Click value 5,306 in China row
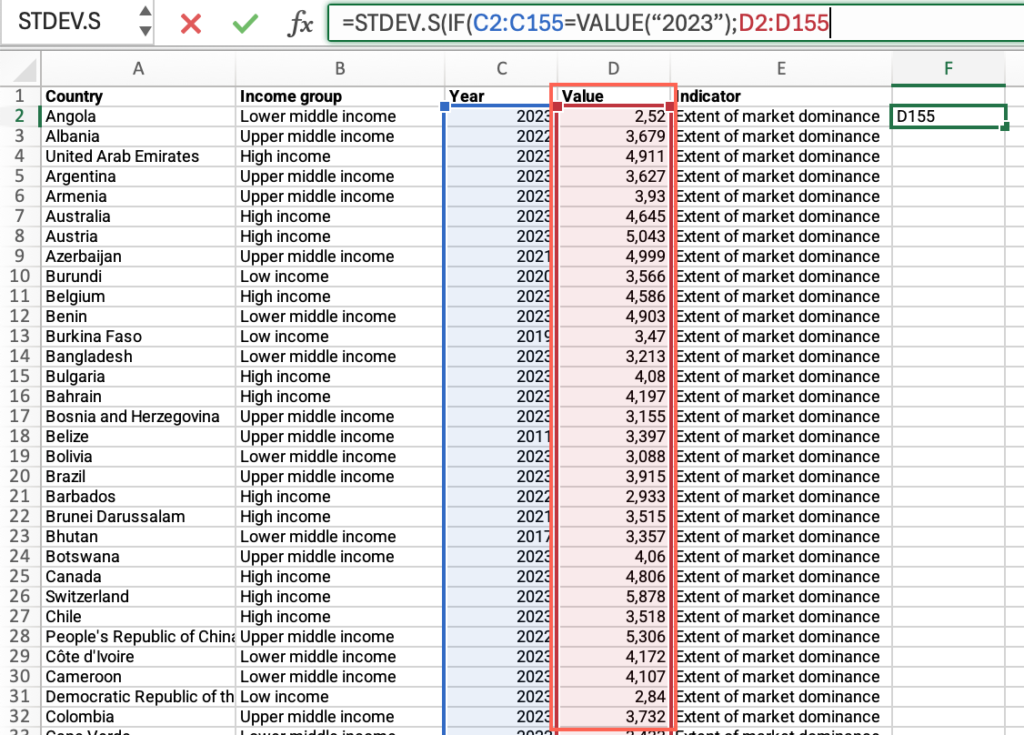This screenshot has height=735, width=1024. (x=613, y=637)
